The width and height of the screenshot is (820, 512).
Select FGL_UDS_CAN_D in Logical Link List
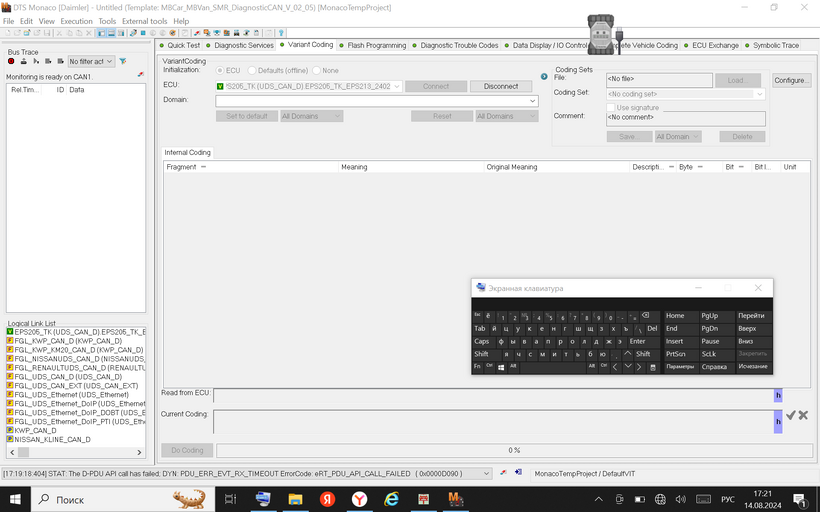point(68,377)
